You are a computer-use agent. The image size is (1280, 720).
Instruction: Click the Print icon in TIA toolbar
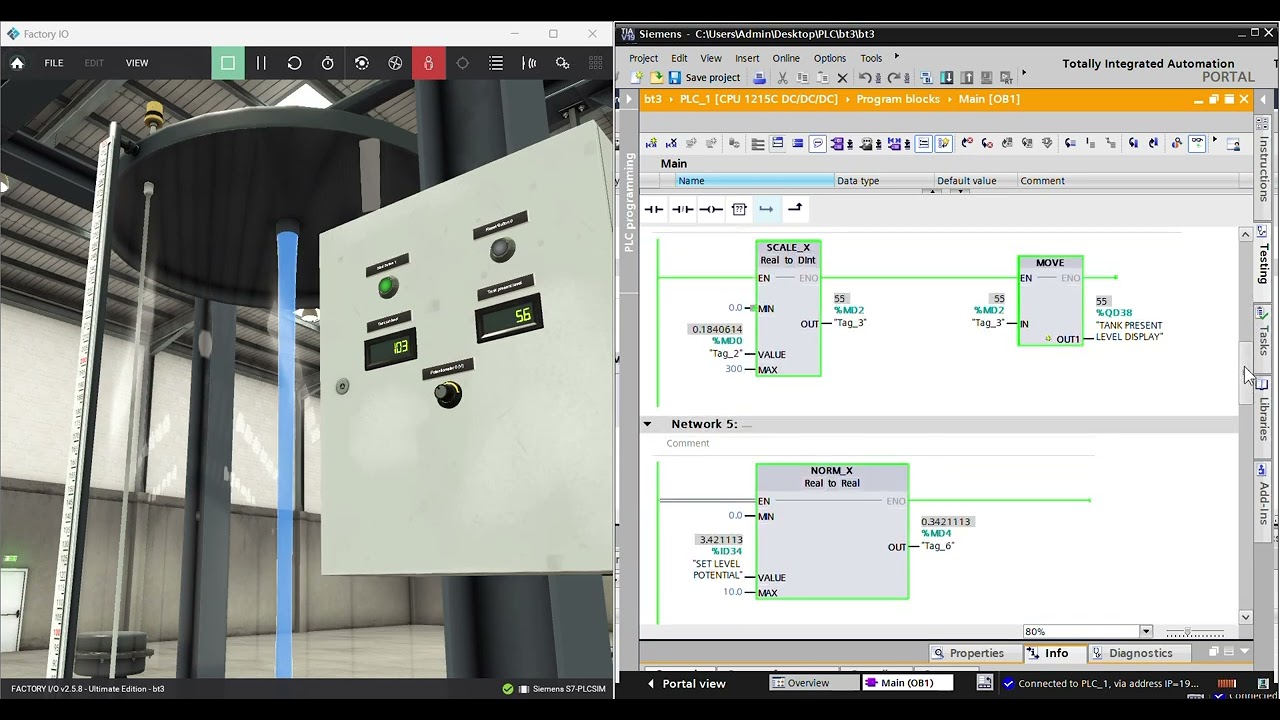[x=759, y=77]
